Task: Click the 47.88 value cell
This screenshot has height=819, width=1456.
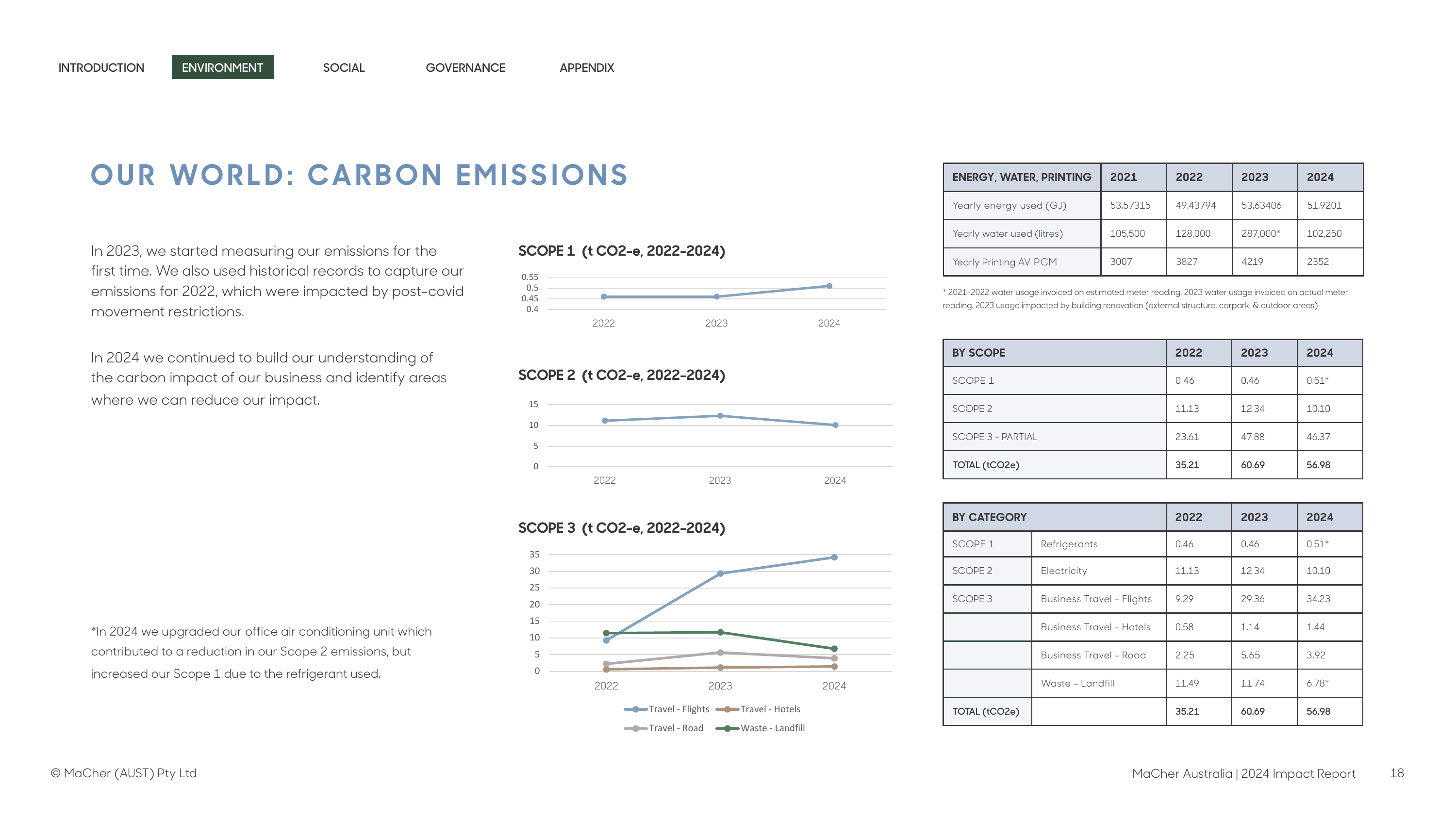Action: click(1264, 437)
